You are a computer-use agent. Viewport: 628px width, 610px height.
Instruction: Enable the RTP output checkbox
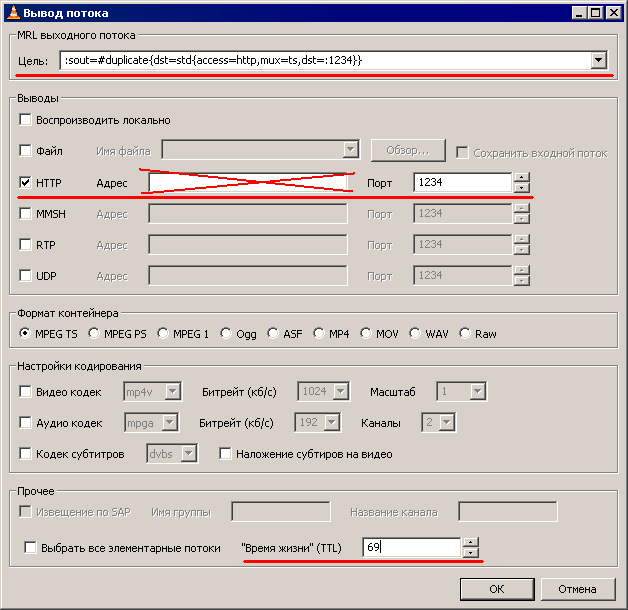pos(25,244)
